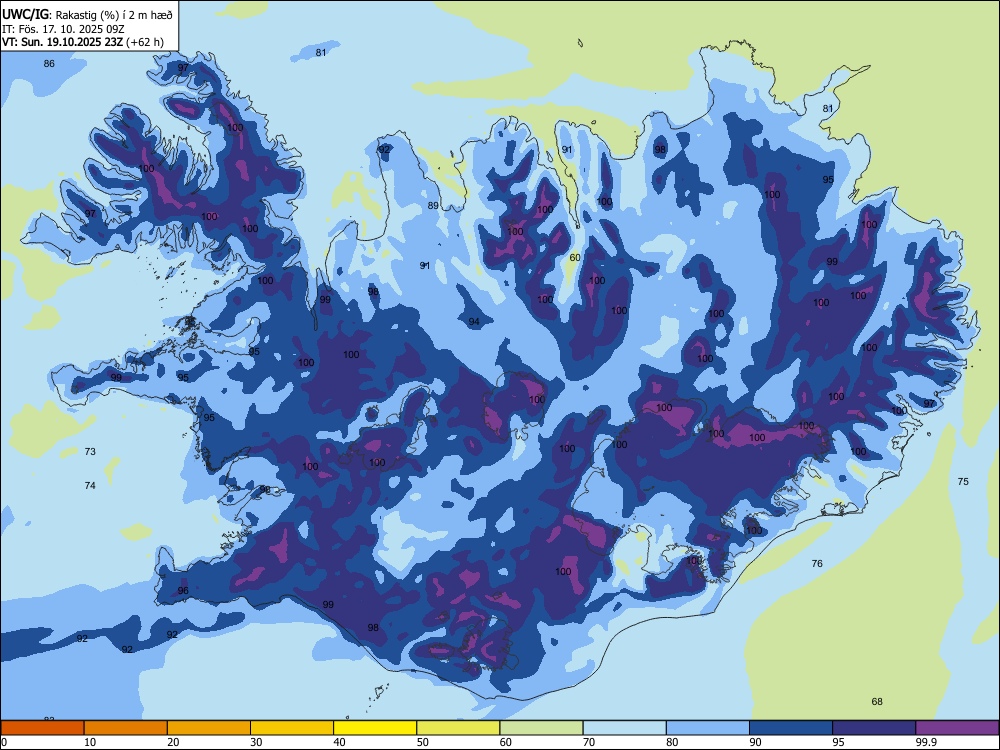Click the '75' value east of Iceland
This screenshot has height=750, width=1000.
[963, 482]
